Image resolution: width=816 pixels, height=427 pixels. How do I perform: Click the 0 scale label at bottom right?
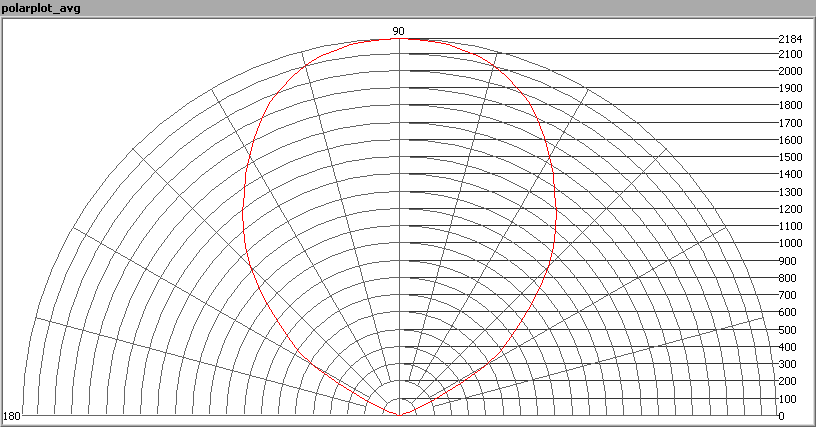(x=782, y=416)
